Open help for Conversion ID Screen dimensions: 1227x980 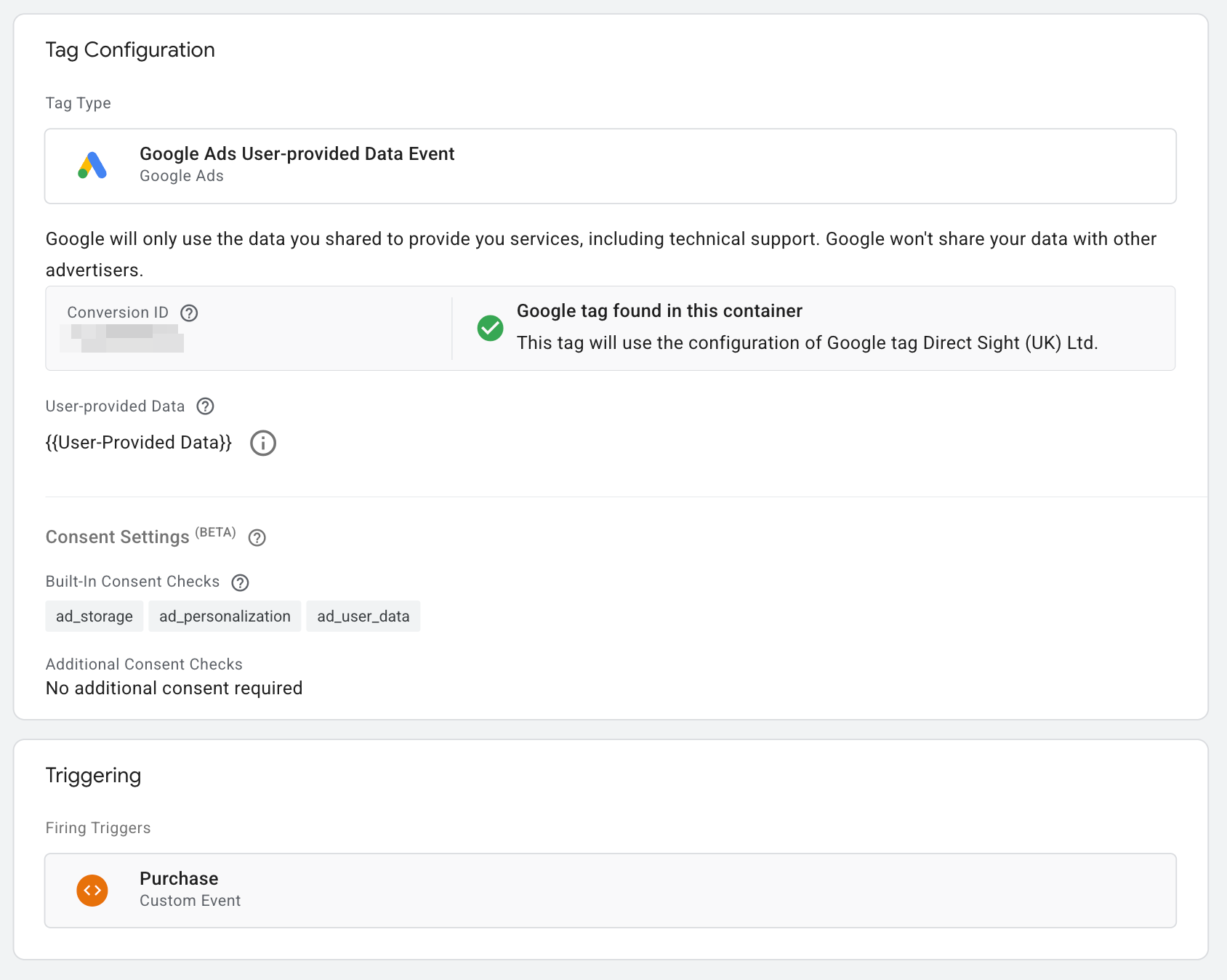tap(189, 313)
